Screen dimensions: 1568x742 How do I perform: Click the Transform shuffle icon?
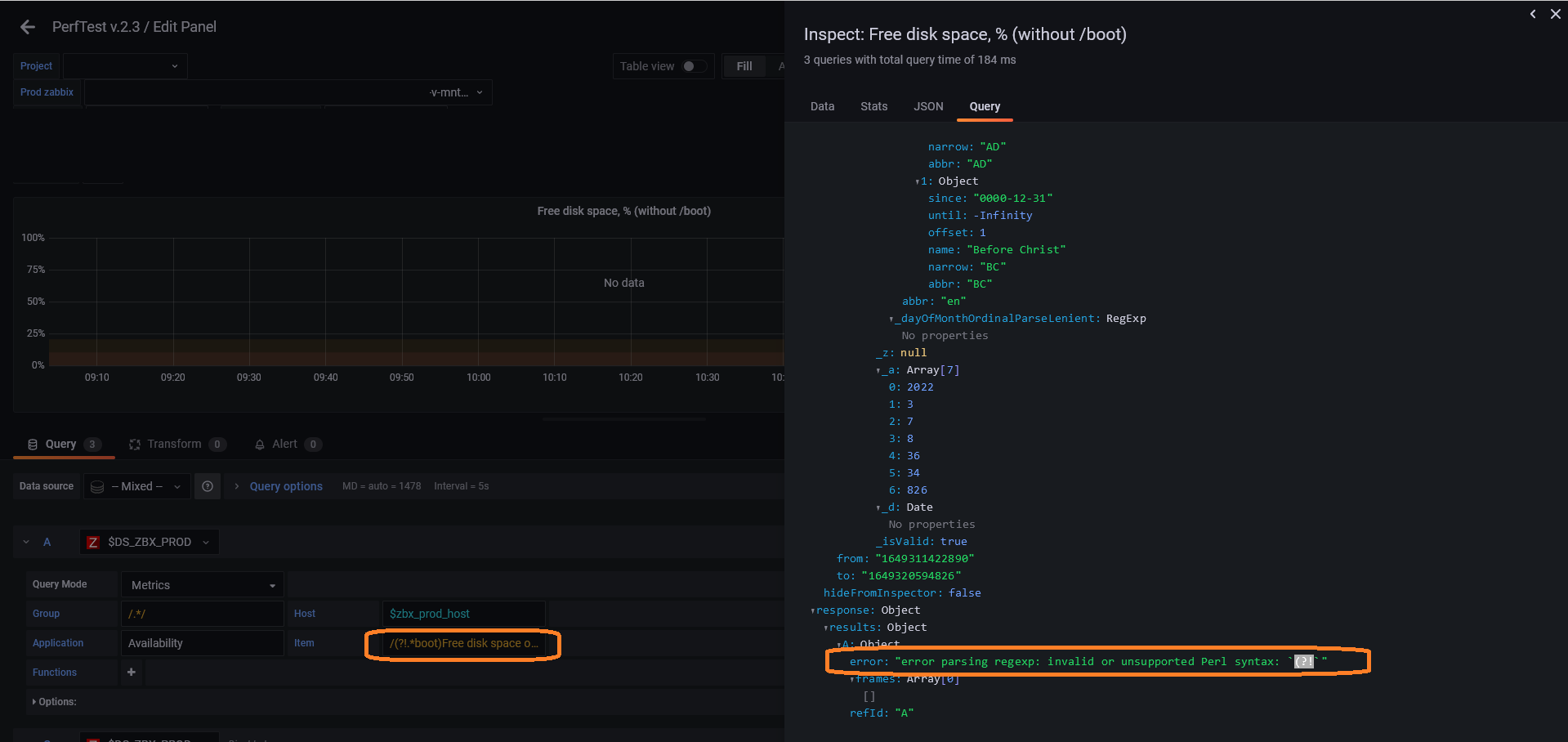click(x=133, y=444)
